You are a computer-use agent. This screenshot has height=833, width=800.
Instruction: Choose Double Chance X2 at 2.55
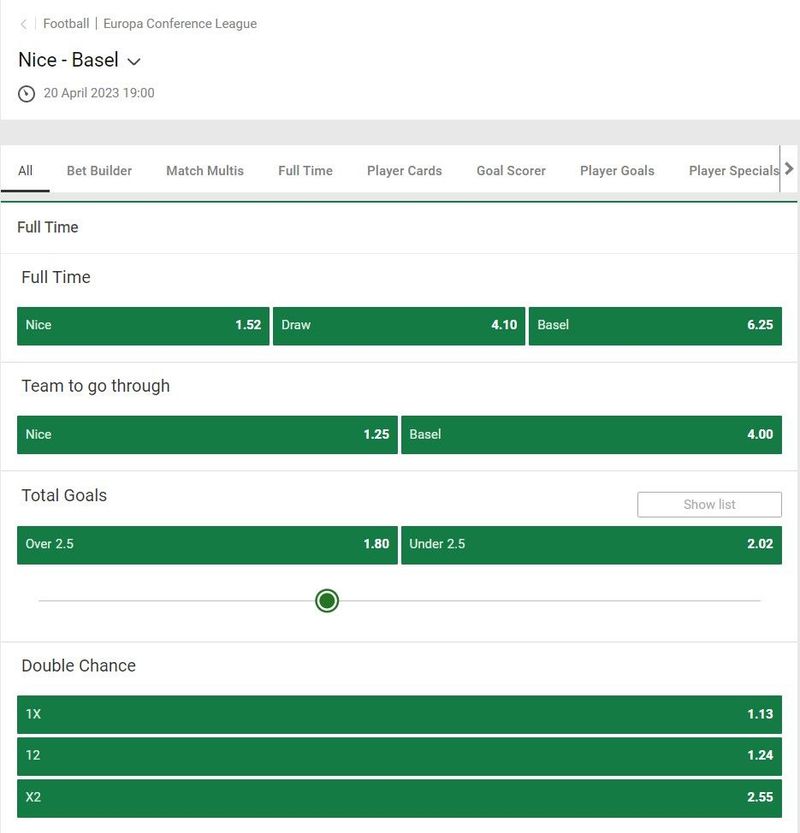point(399,798)
